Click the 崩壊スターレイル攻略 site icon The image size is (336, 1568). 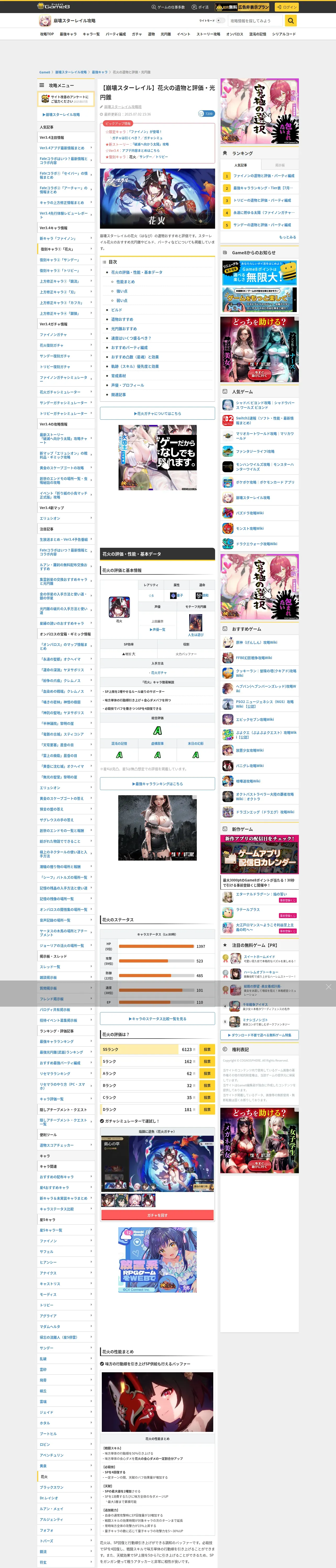click(x=45, y=21)
